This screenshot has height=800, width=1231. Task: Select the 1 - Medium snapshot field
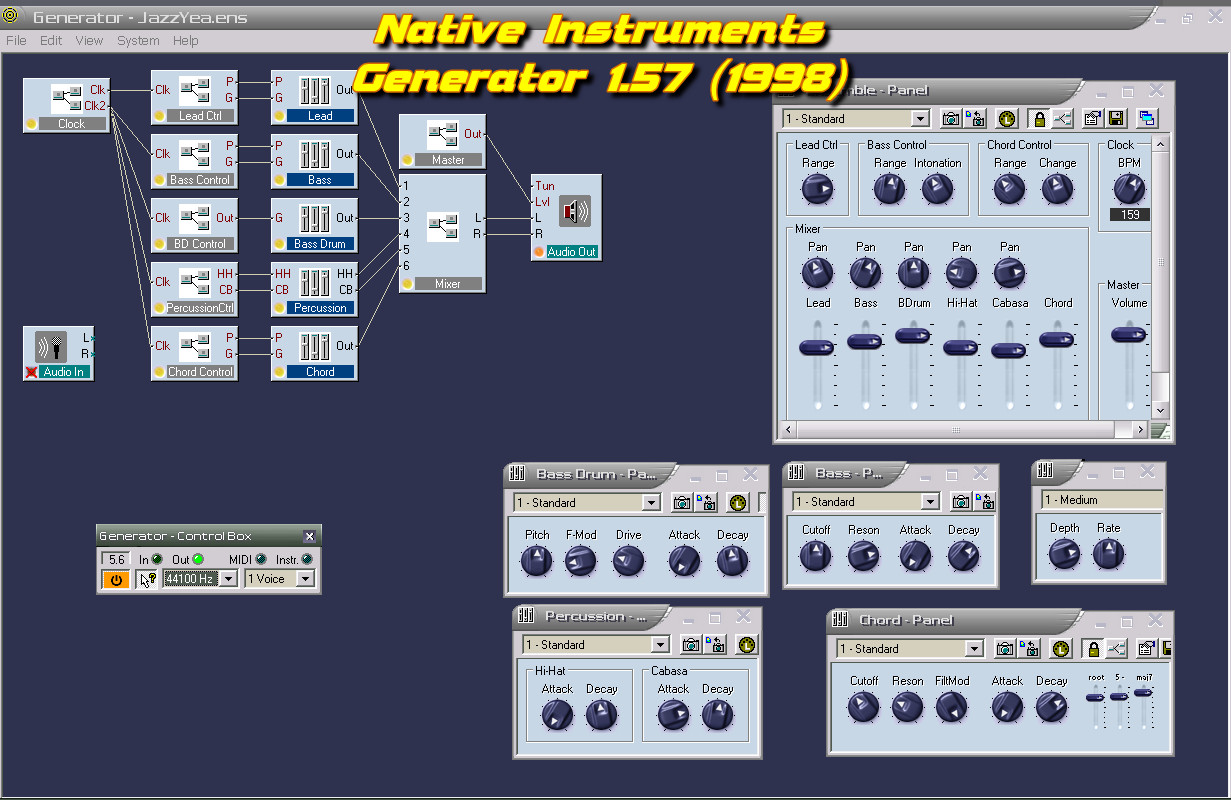pos(1101,499)
